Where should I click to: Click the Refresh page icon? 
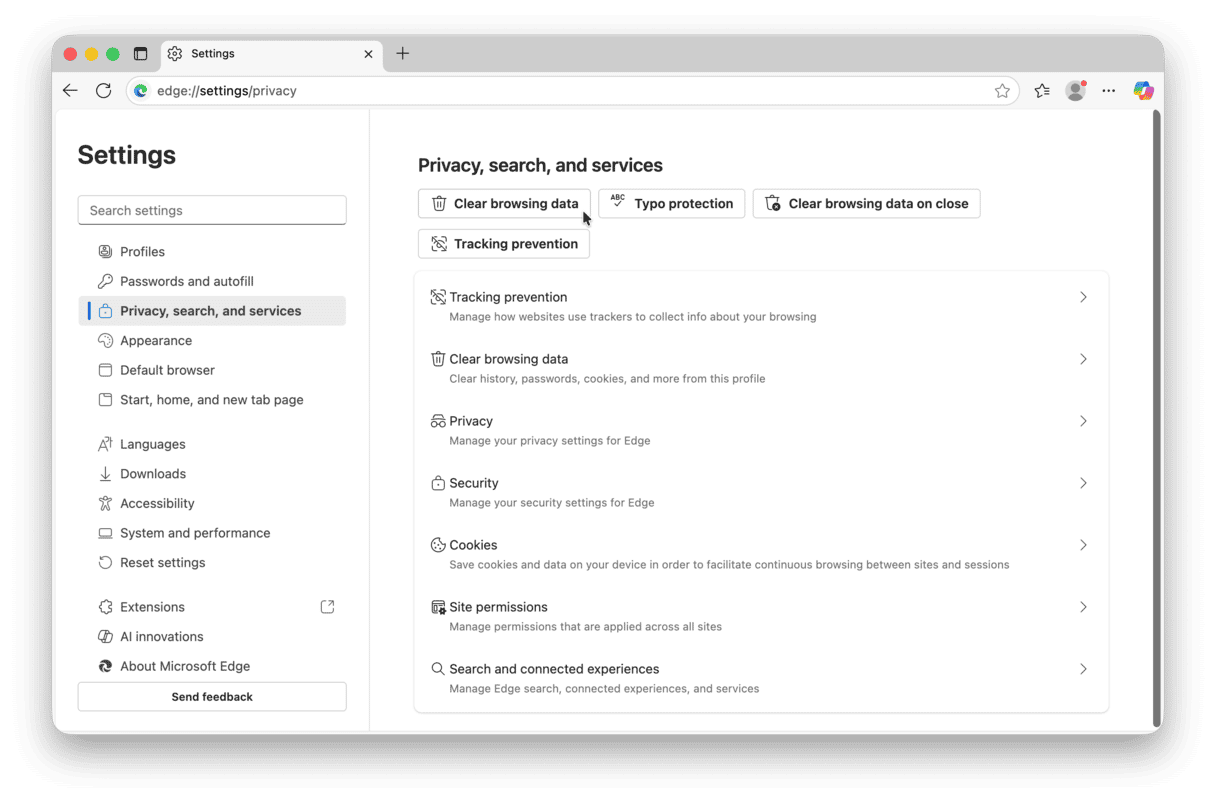point(103,91)
